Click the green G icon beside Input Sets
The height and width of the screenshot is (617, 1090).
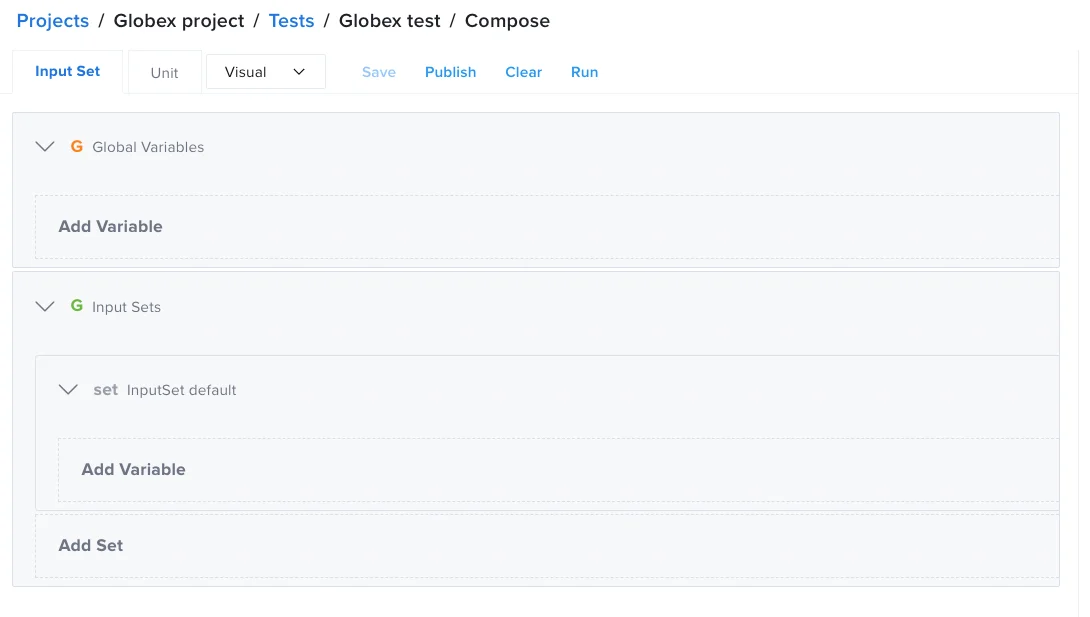pos(76,306)
